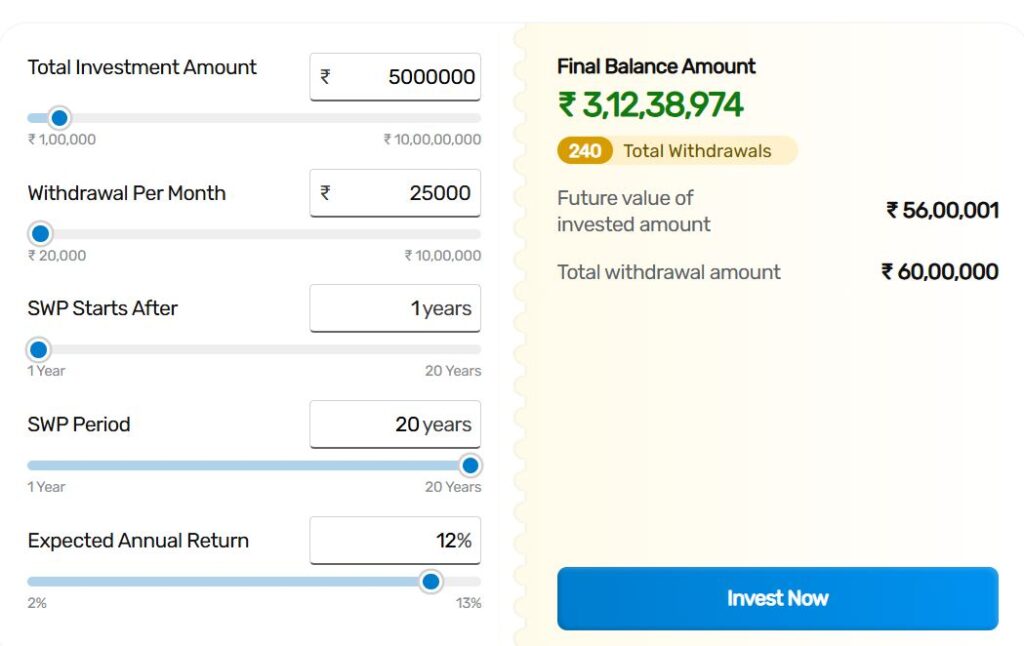Click the SWP Starts After input field
The image size is (1024, 646).
[x=395, y=308]
